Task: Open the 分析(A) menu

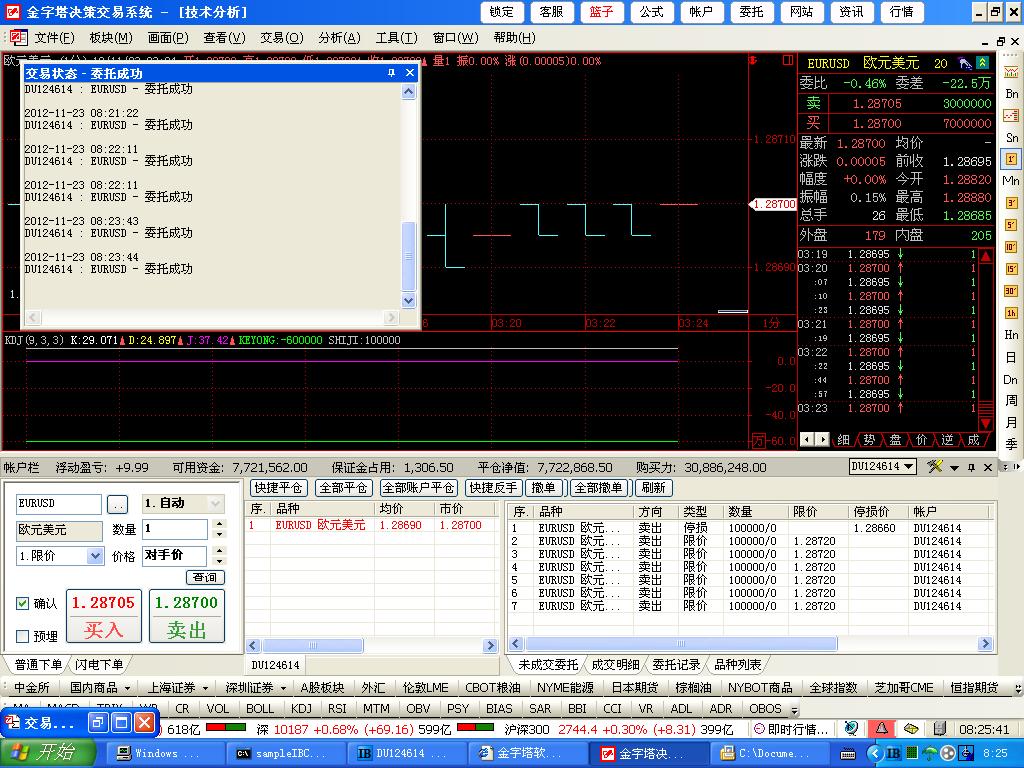Action: (338, 38)
